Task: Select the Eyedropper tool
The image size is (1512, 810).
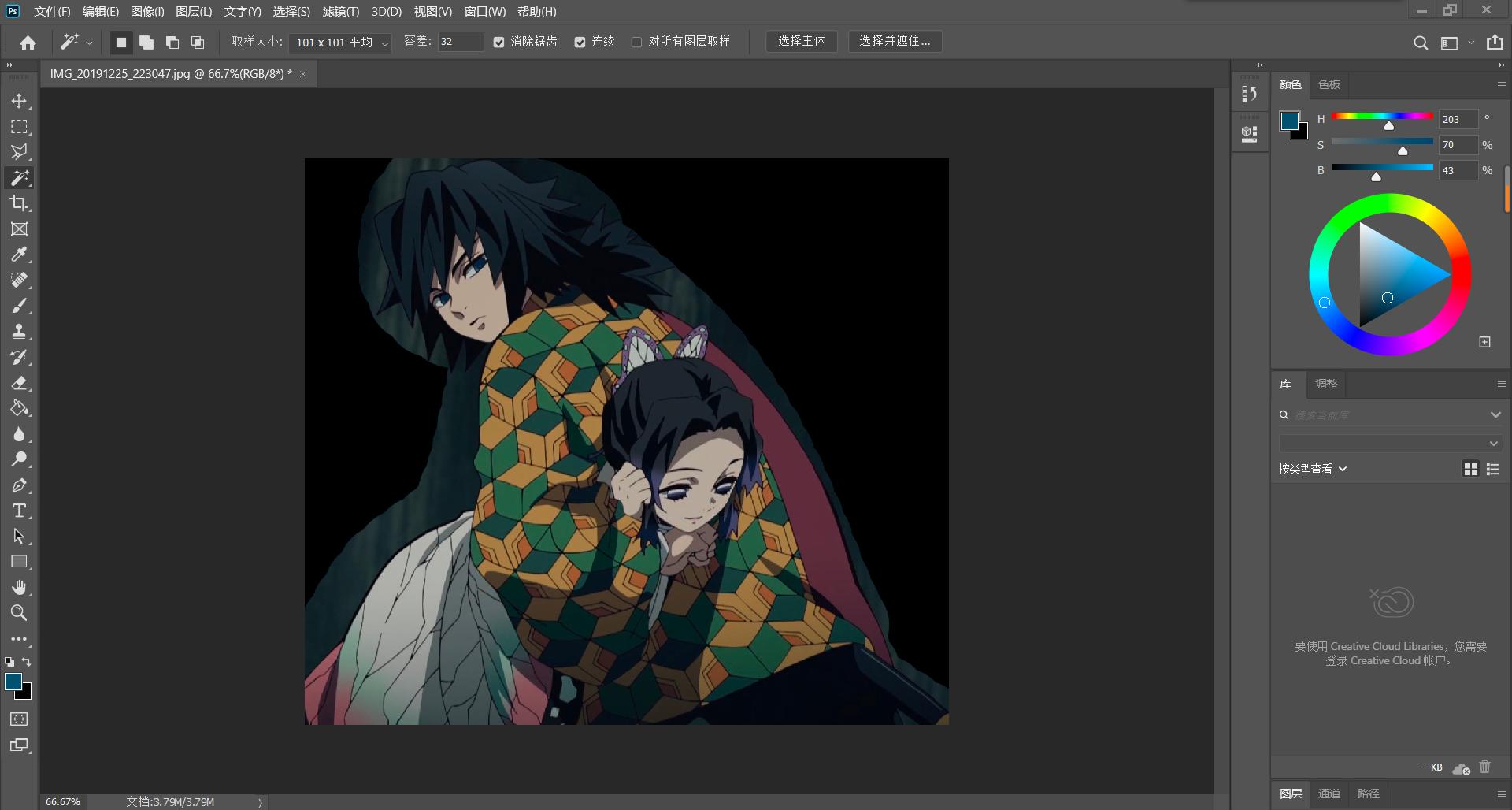Action: (x=19, y=254)
